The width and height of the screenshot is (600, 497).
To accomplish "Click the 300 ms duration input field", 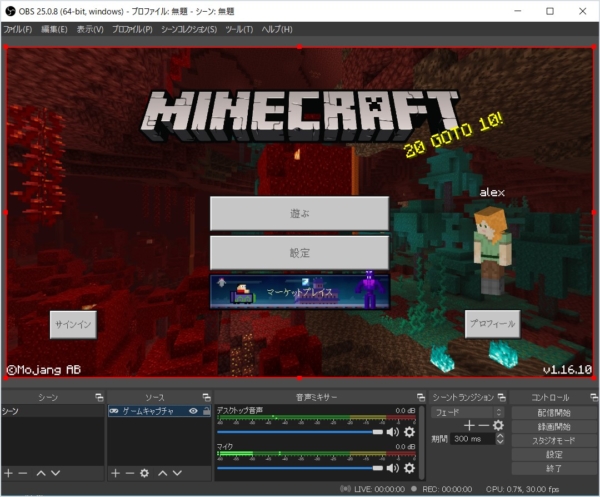I will (473, 439).
